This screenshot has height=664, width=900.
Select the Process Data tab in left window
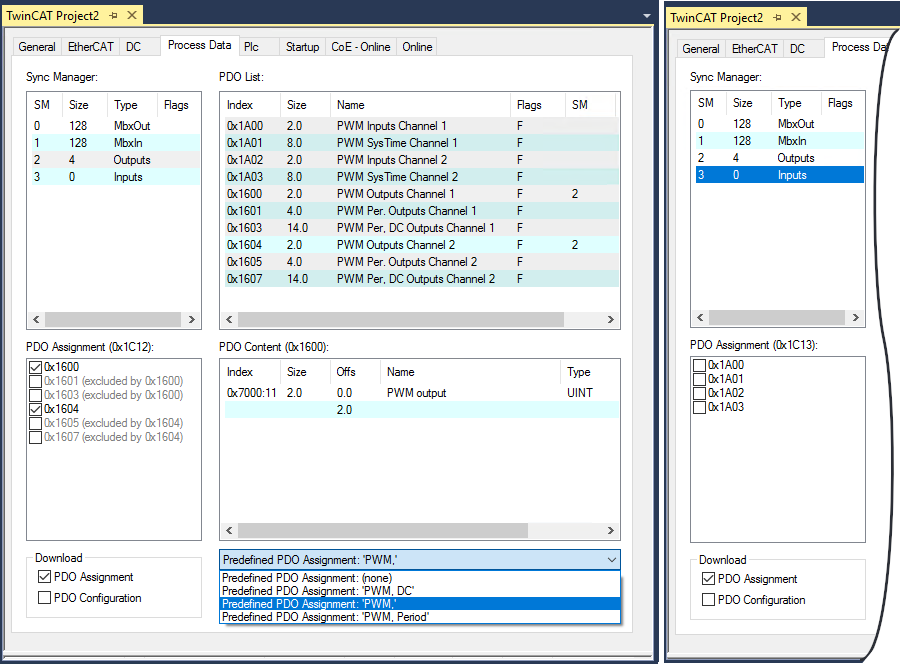199,45
